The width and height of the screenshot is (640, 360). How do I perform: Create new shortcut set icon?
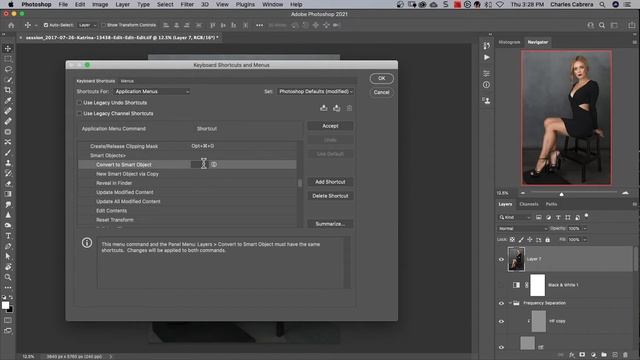(336, 108)
